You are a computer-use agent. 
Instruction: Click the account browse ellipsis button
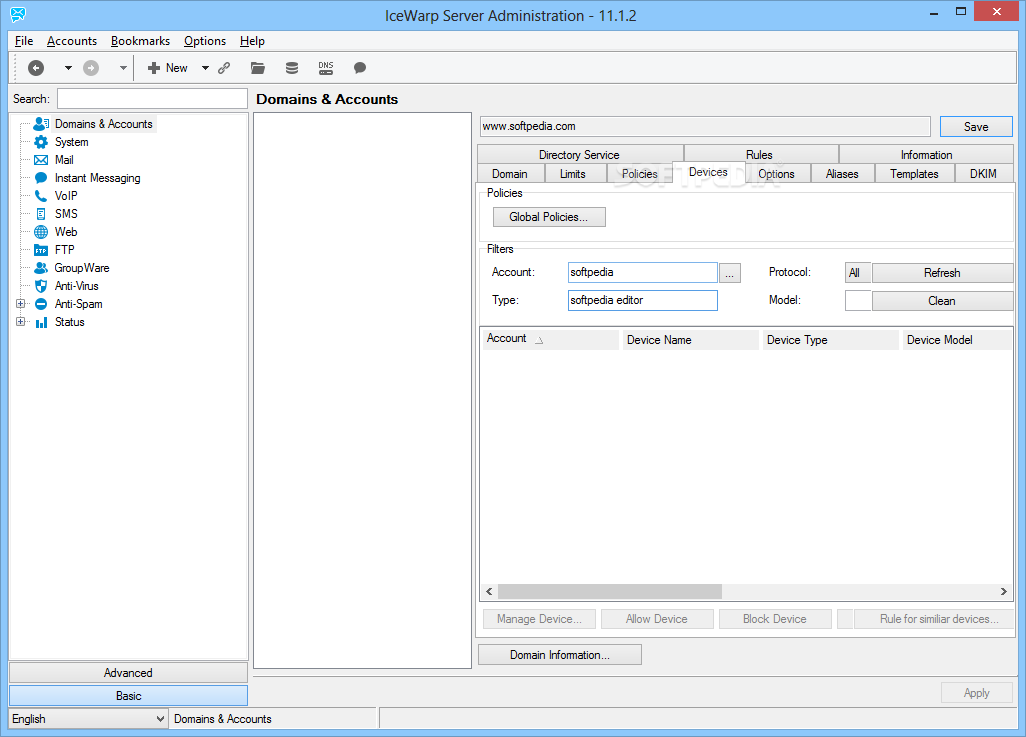730,273
